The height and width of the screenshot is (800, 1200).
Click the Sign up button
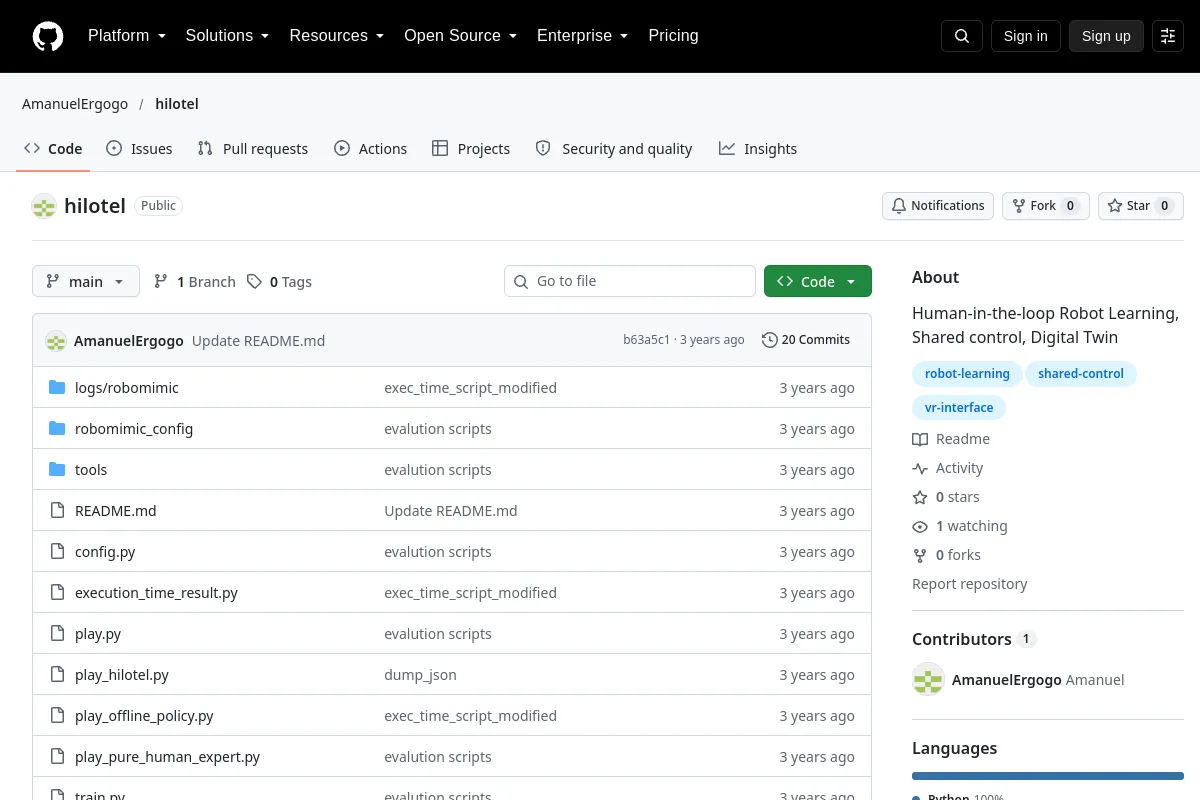click(1106, 36)
